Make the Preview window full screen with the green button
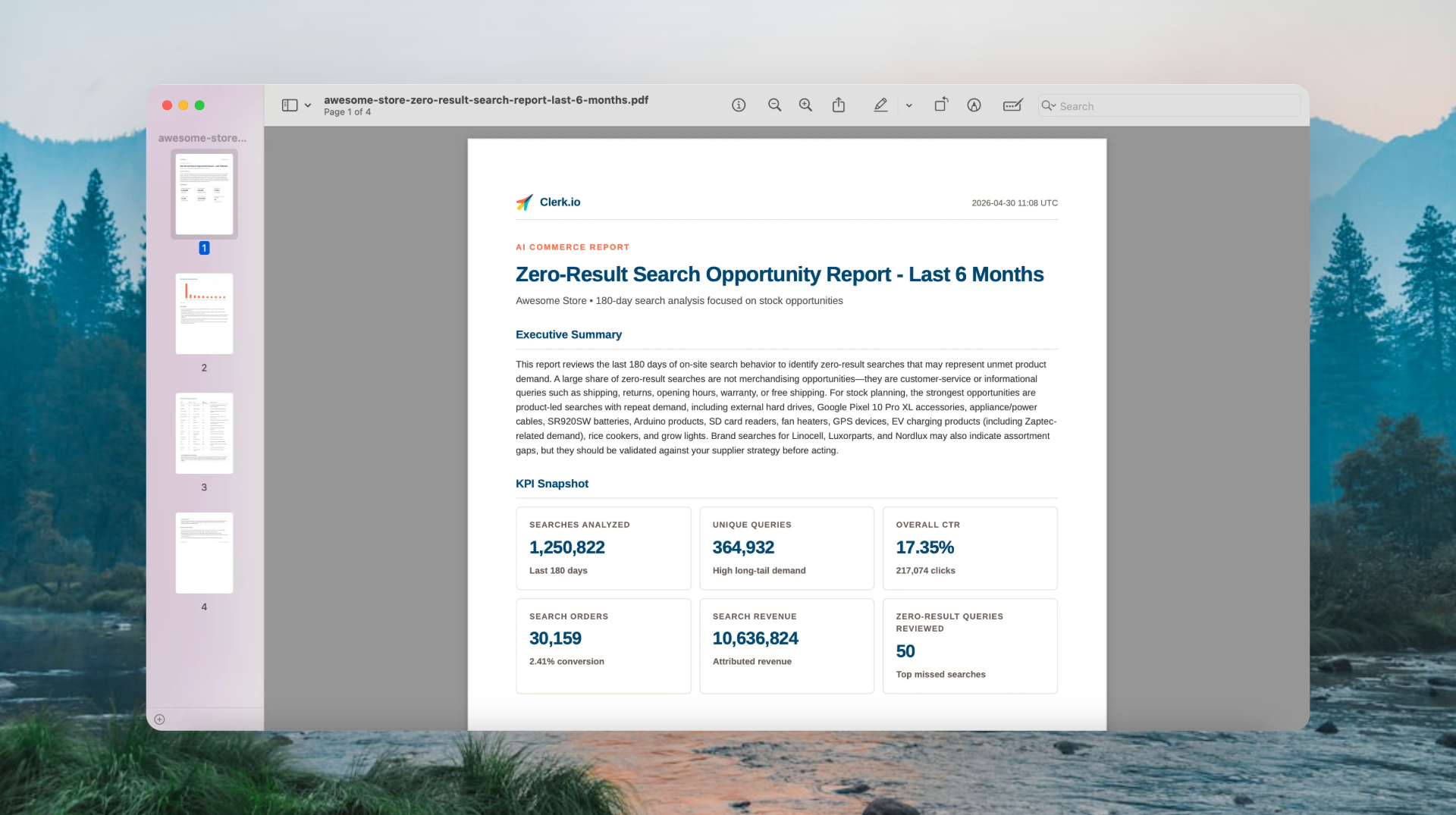The height and width of the screenshot is (815, 1456). coord(199,105)
